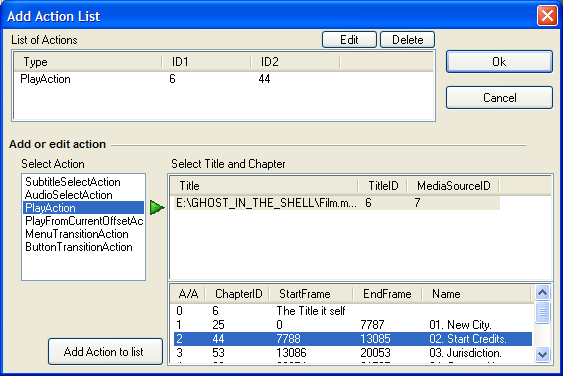
Task: Click the StartFrame column header
Action: tap(311, 294)
